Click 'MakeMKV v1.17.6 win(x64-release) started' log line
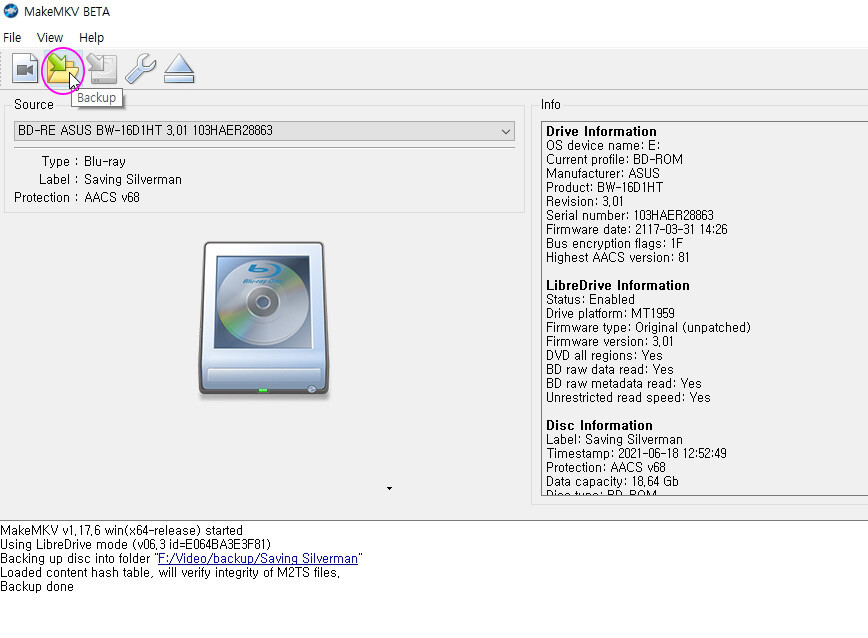Image resolution: width=868 pixels, height=638 pixels. coord(121,531)
